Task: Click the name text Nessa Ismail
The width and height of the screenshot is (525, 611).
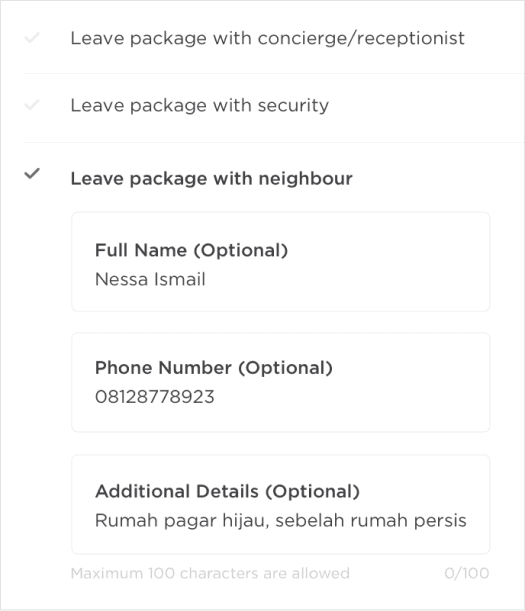Action: tap(150, 279)
